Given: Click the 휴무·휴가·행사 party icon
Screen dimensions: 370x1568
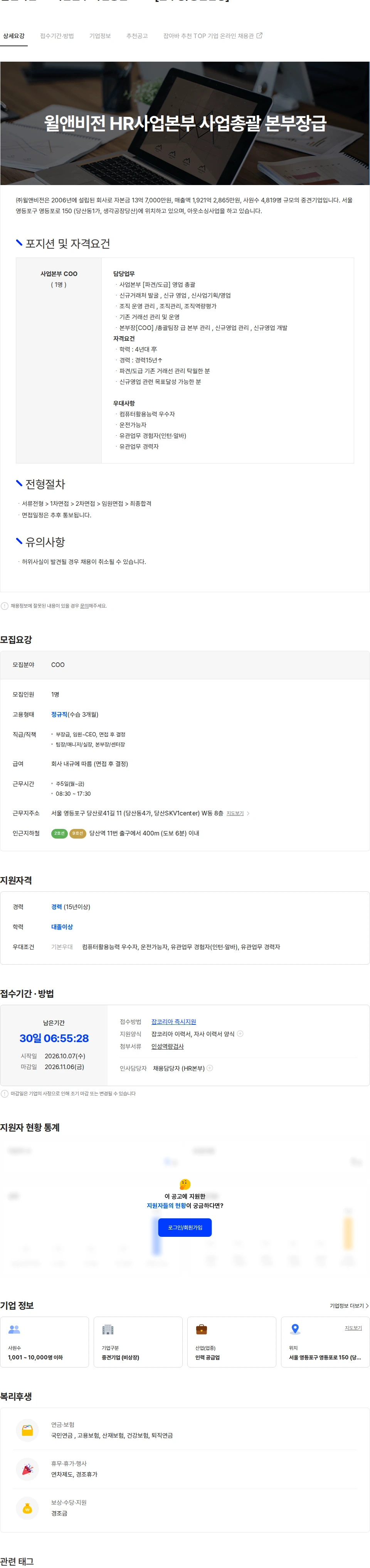Looking at the screenshot, I should (27, 1469).
